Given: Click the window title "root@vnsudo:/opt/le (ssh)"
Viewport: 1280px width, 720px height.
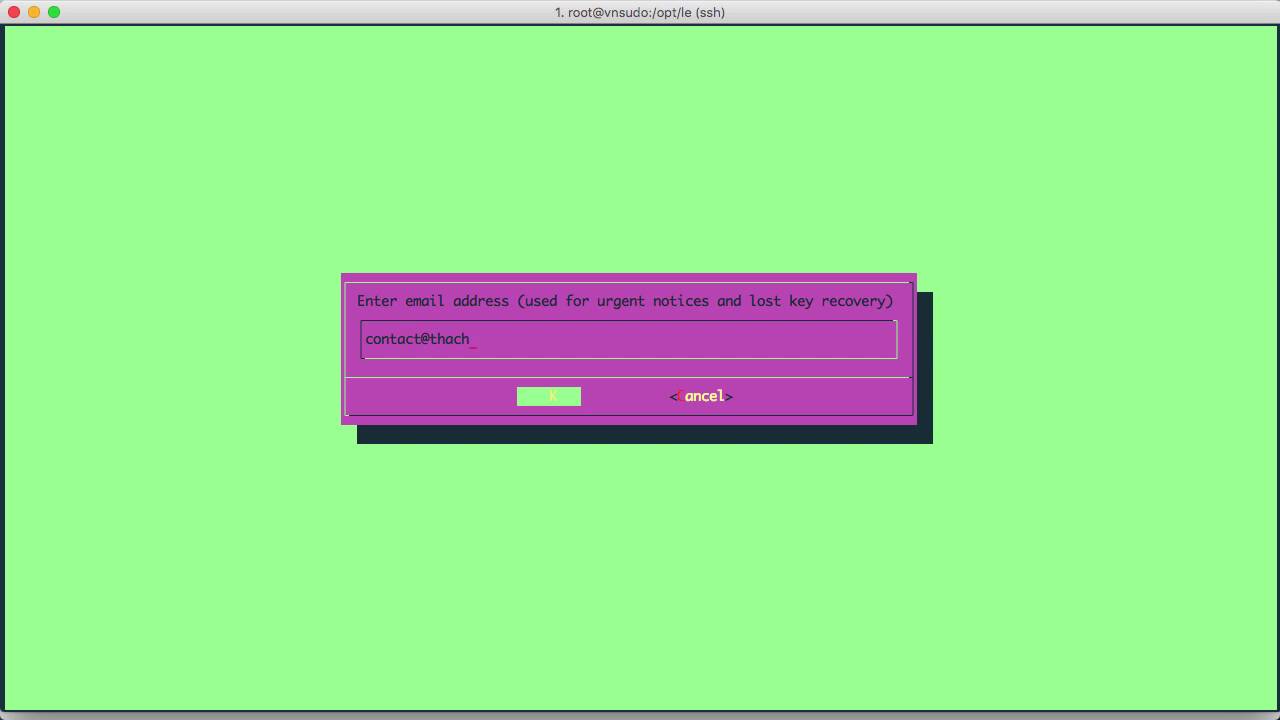Looking at the screenshot, I should pyautogui.click(x=640, y=12).
